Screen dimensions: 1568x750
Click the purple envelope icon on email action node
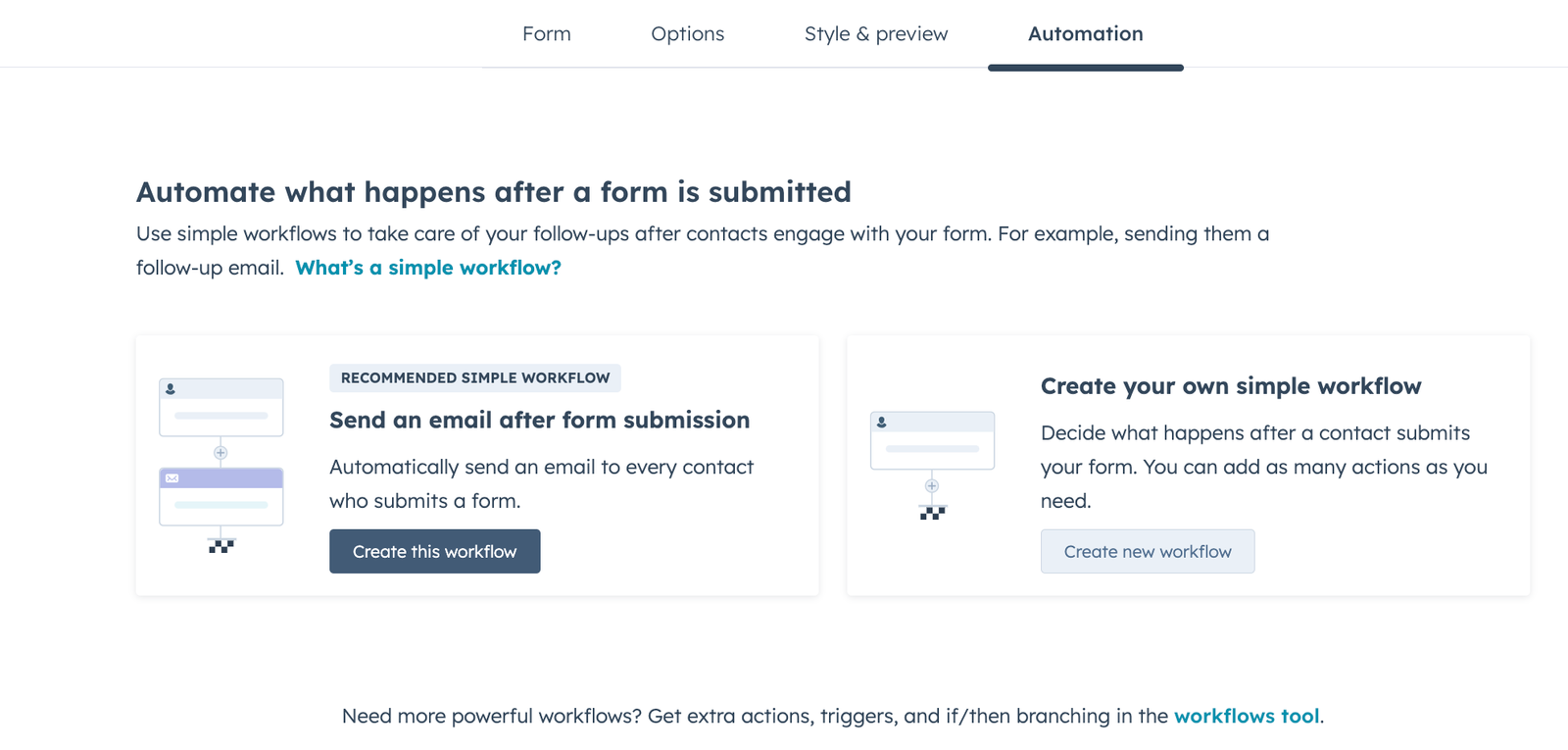point(172,477)
